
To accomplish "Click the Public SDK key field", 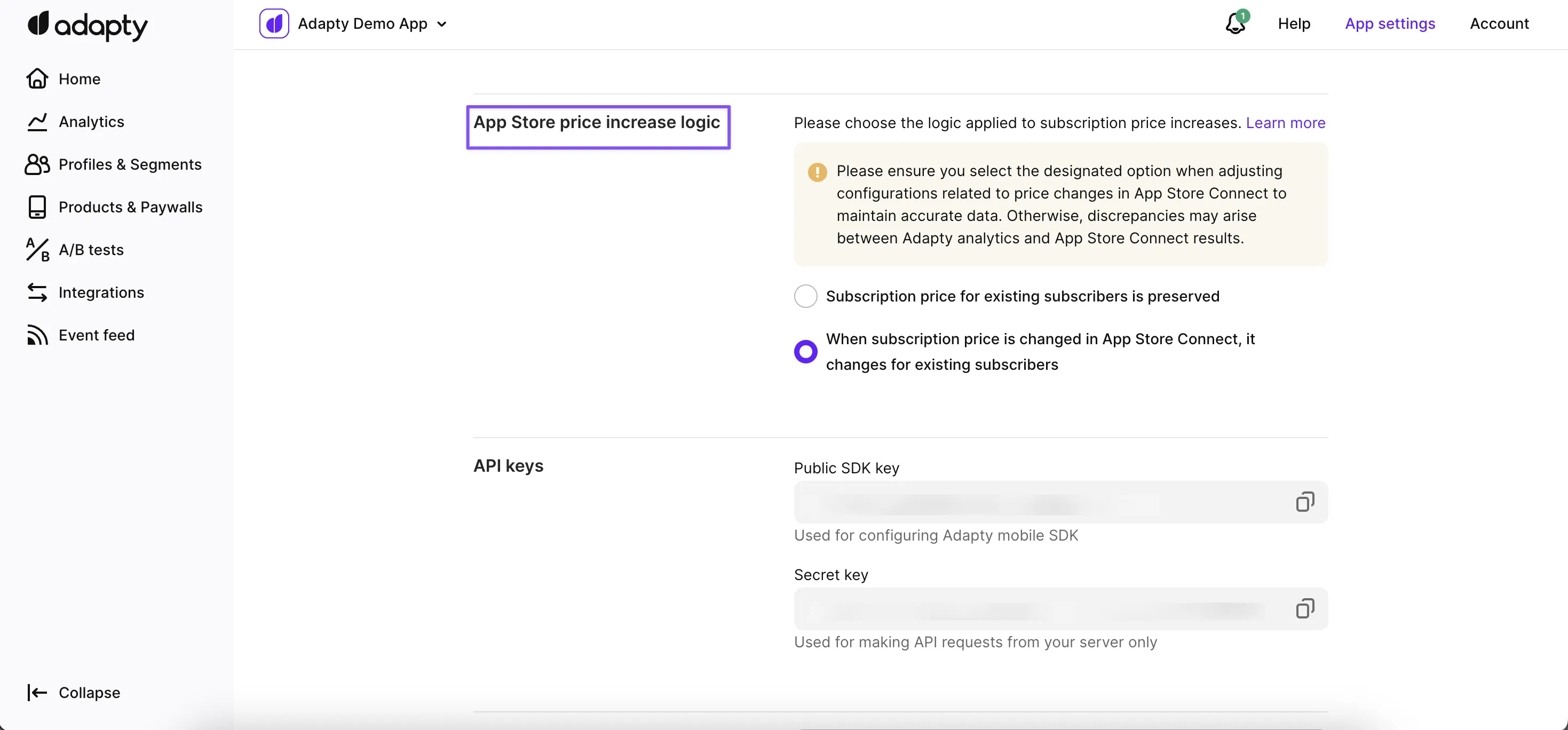I will (x=1035, y=502).
